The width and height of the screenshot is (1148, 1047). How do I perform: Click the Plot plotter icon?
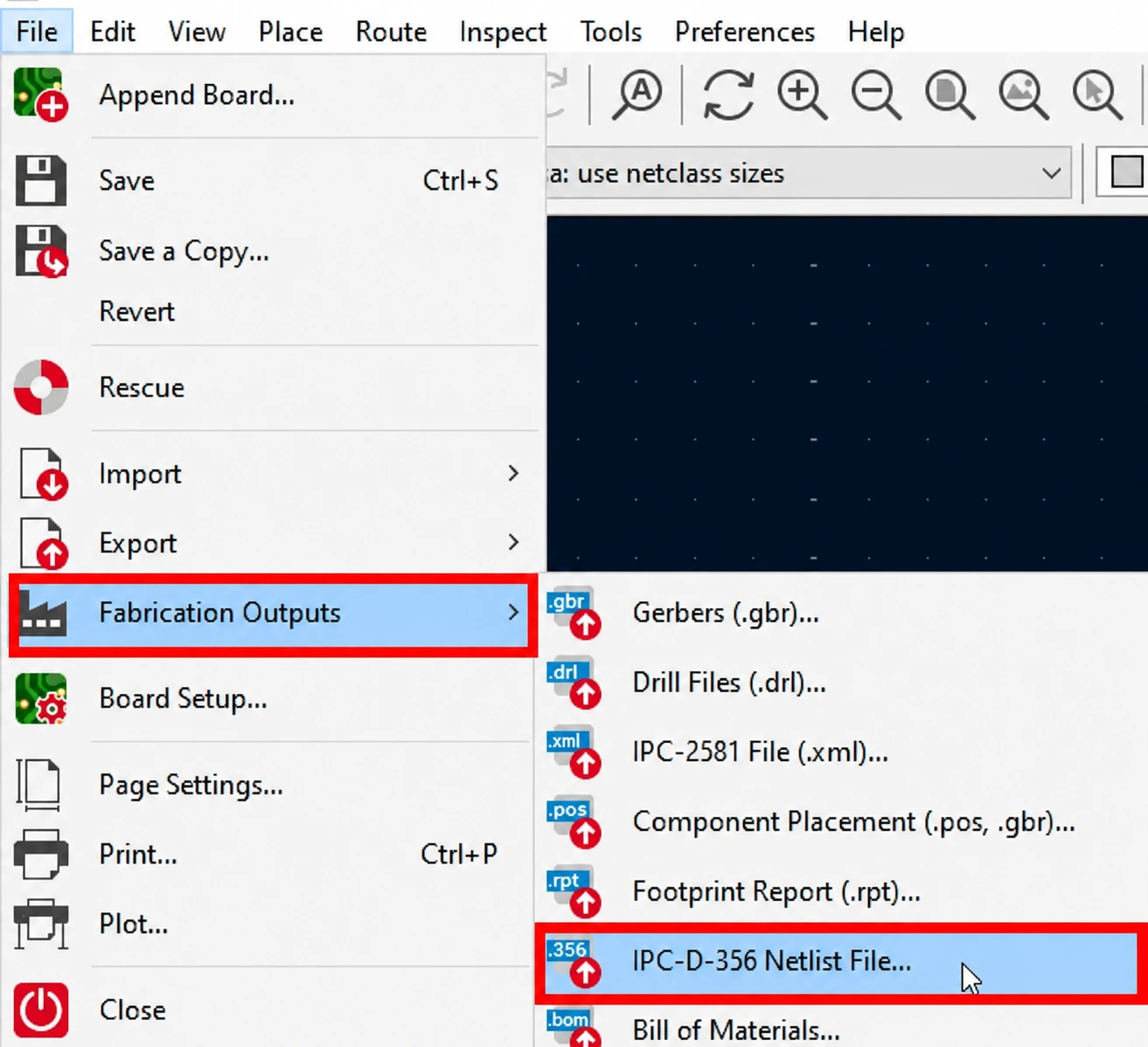40,923
